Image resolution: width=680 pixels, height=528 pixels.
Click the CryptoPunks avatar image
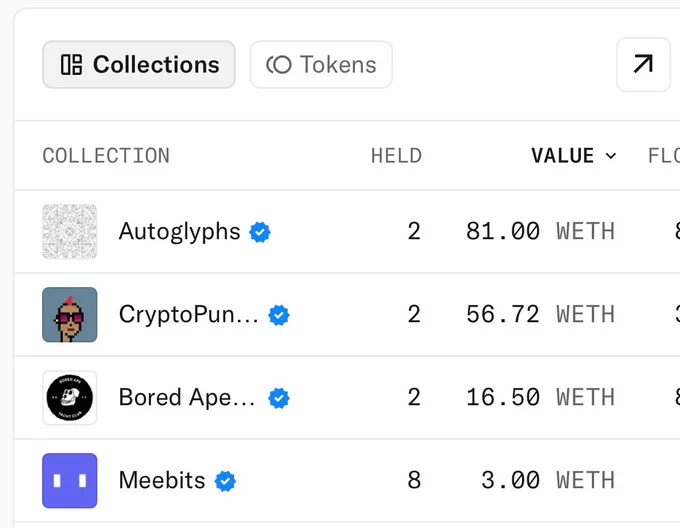[70, 315]
